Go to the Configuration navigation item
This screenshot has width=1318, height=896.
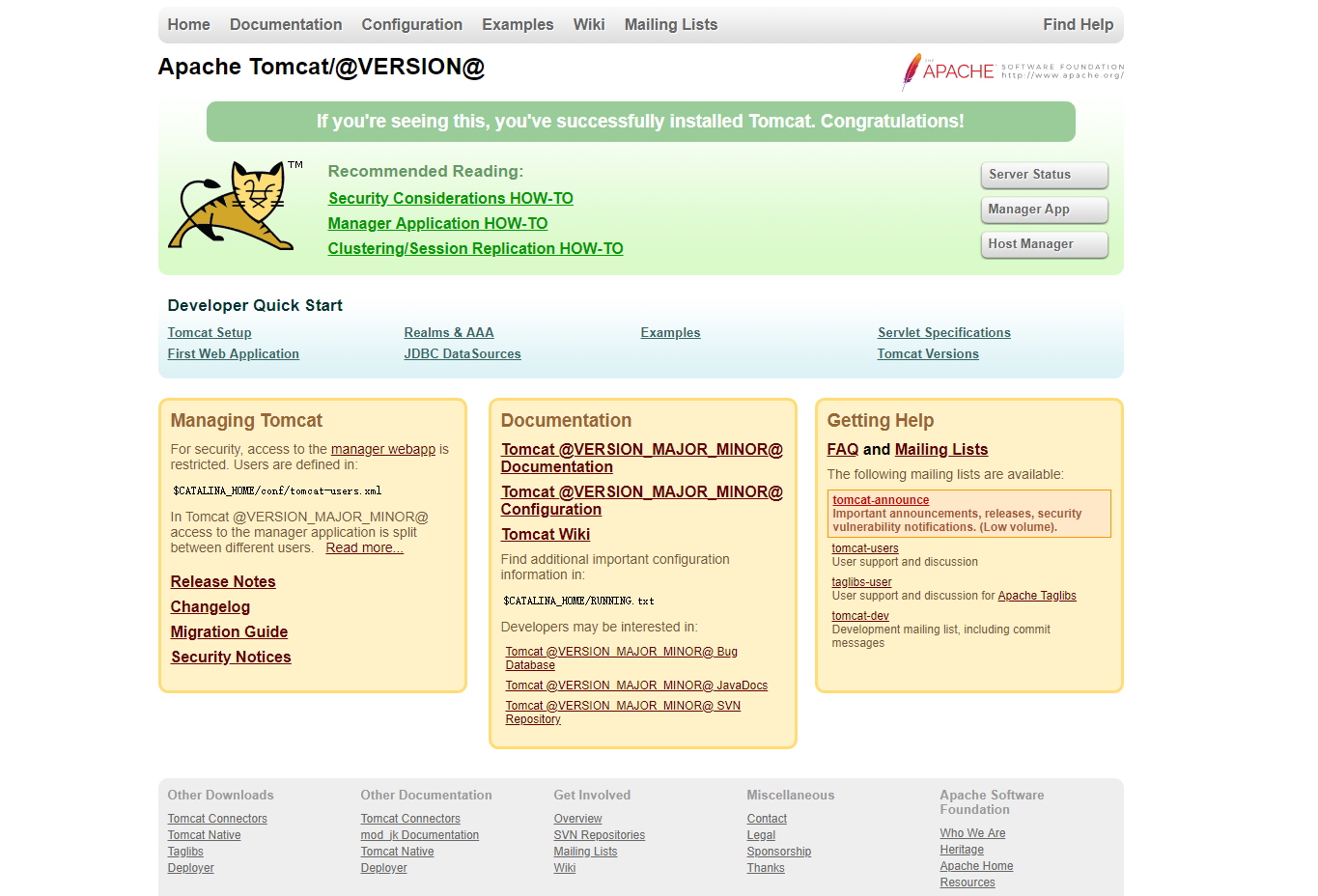[x=411, y=25]
